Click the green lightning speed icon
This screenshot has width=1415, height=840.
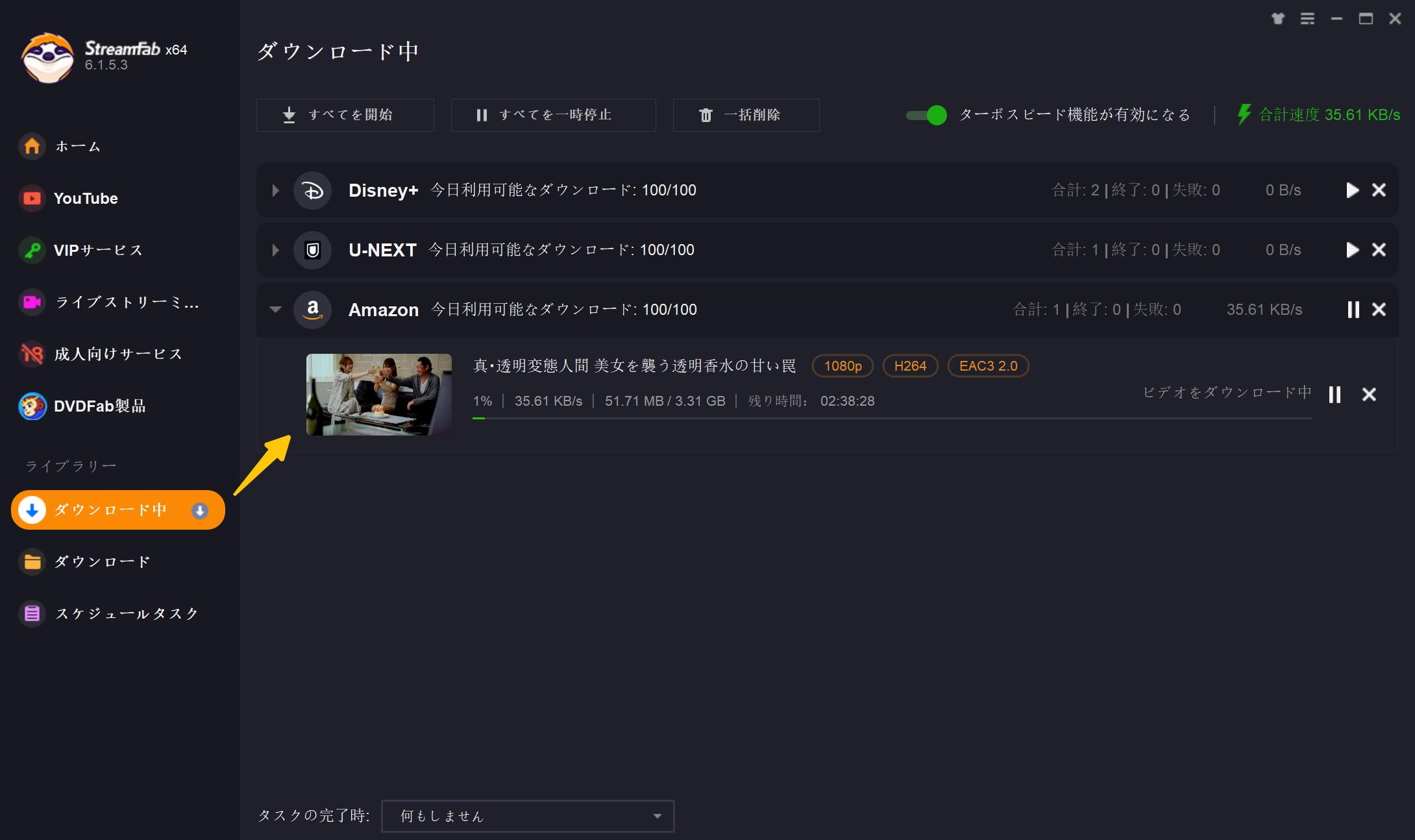pyautogui.click(x=1244, y=115)
